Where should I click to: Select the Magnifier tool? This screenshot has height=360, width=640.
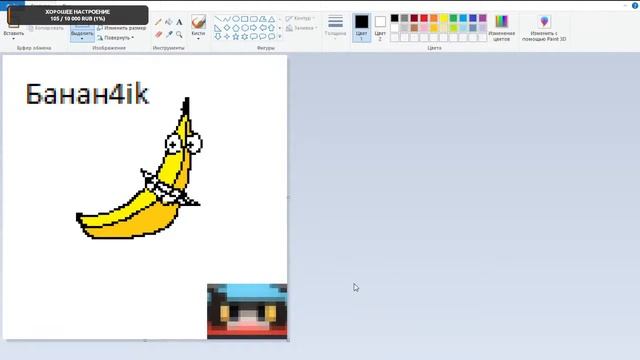[x=179, y=35]
